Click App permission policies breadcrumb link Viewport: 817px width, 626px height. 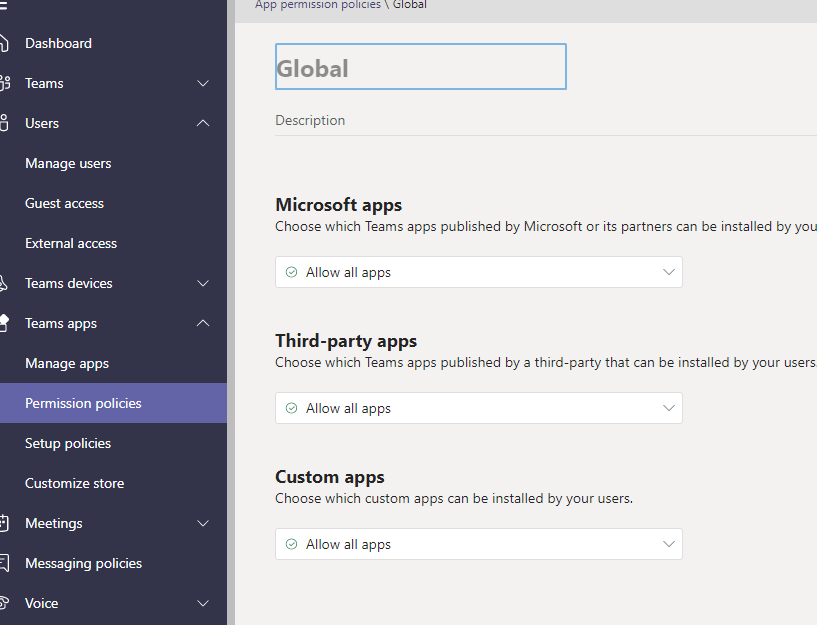click(x=318, y=5)
